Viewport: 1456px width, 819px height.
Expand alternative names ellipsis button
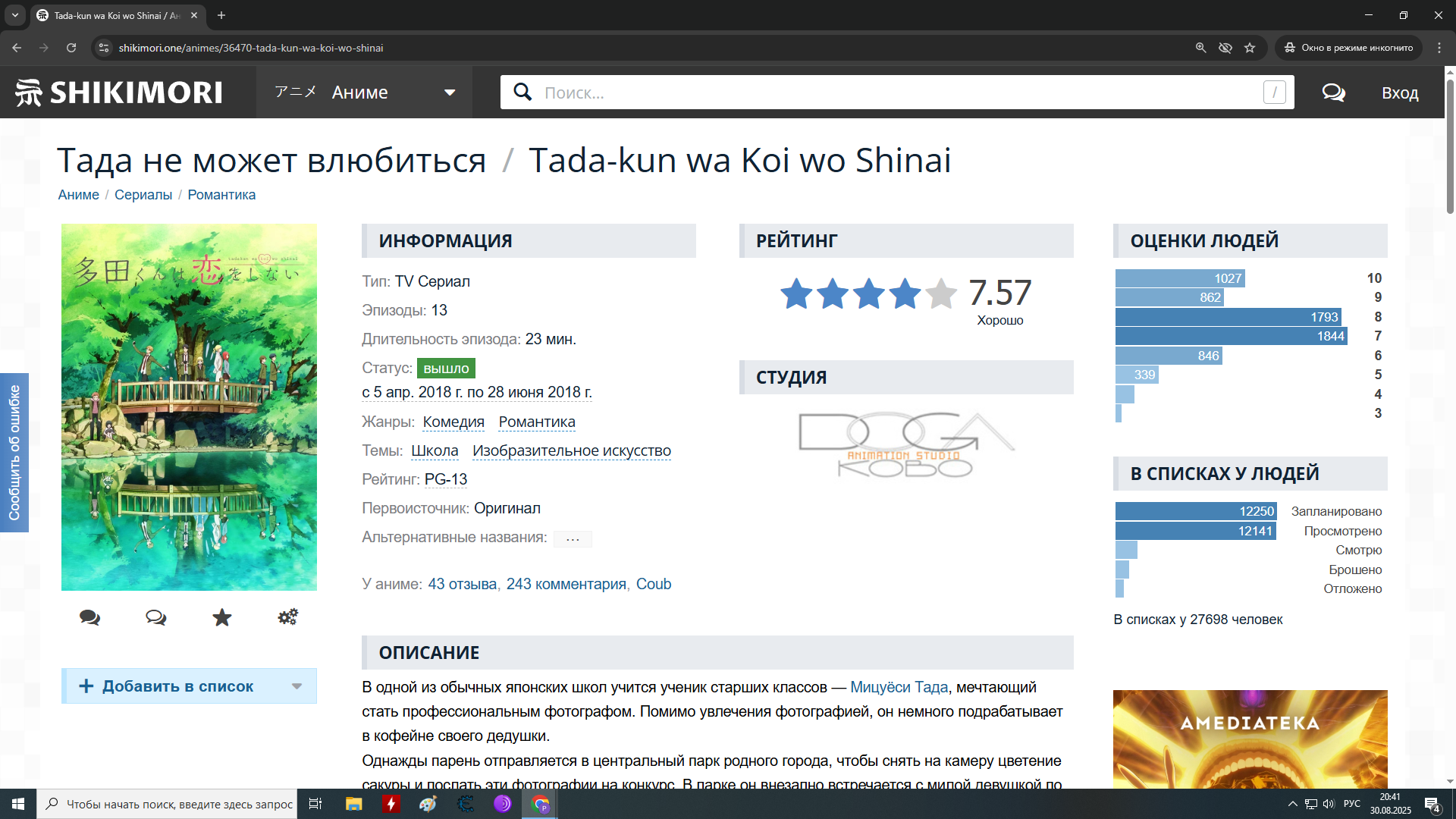click(x=573, y=538)
